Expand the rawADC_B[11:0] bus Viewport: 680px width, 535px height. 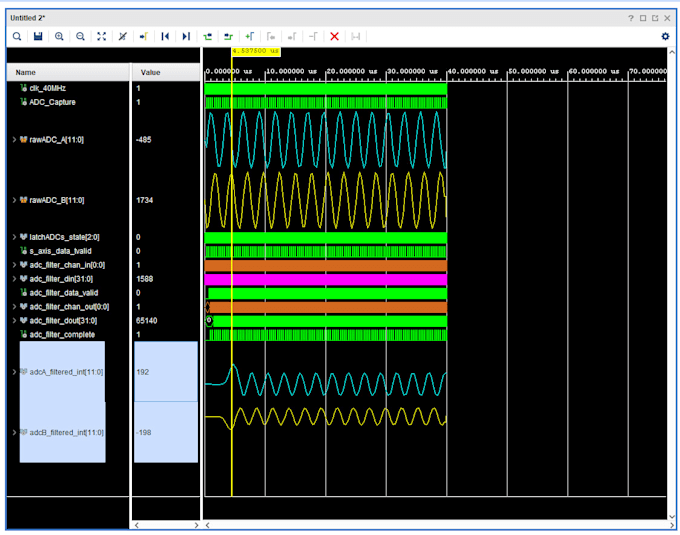[14, 200]
